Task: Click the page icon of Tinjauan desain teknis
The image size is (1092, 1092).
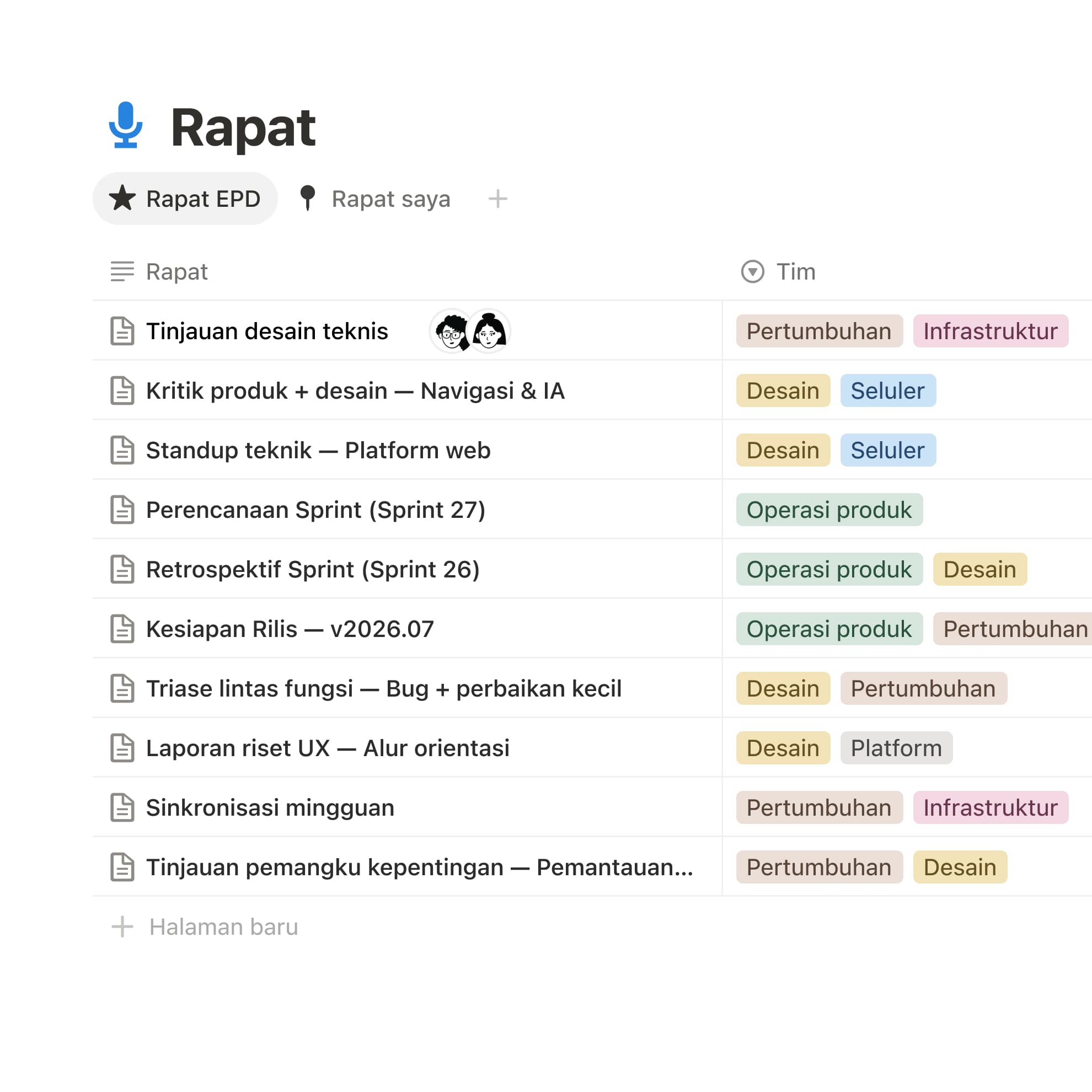Action: click(122, 331)
